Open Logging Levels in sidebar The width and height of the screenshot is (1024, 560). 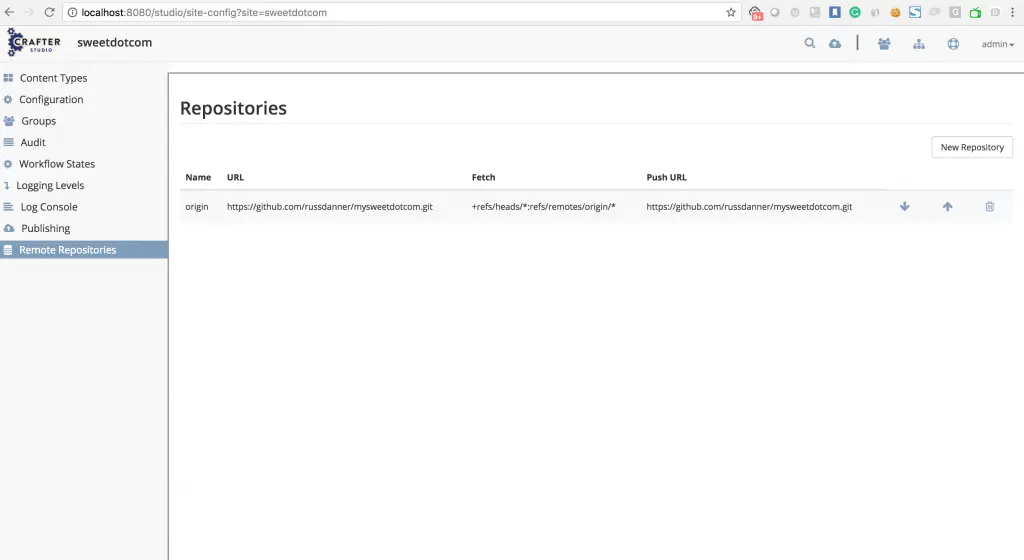tap(50, 186)
